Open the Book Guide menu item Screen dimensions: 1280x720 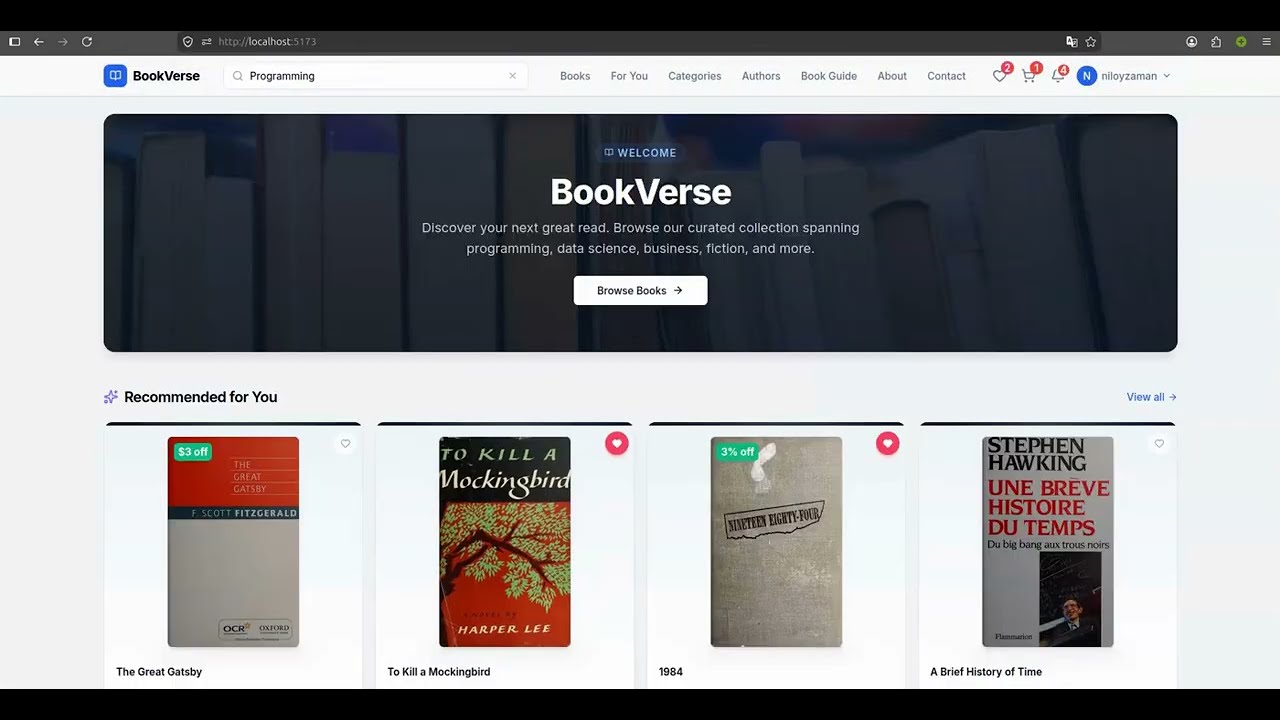point(829,76)
